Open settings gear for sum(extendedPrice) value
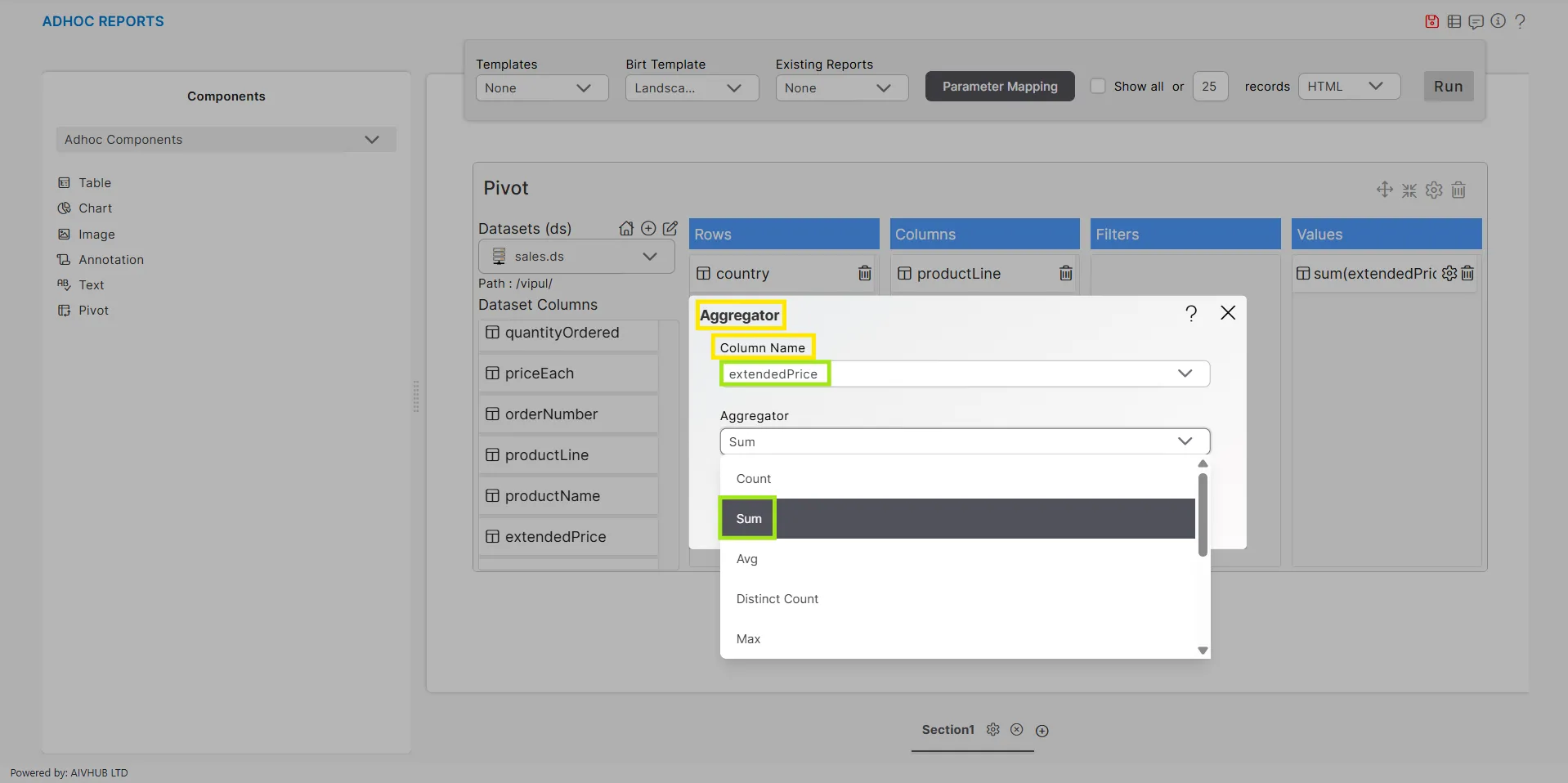 [x=1449, y=273]
